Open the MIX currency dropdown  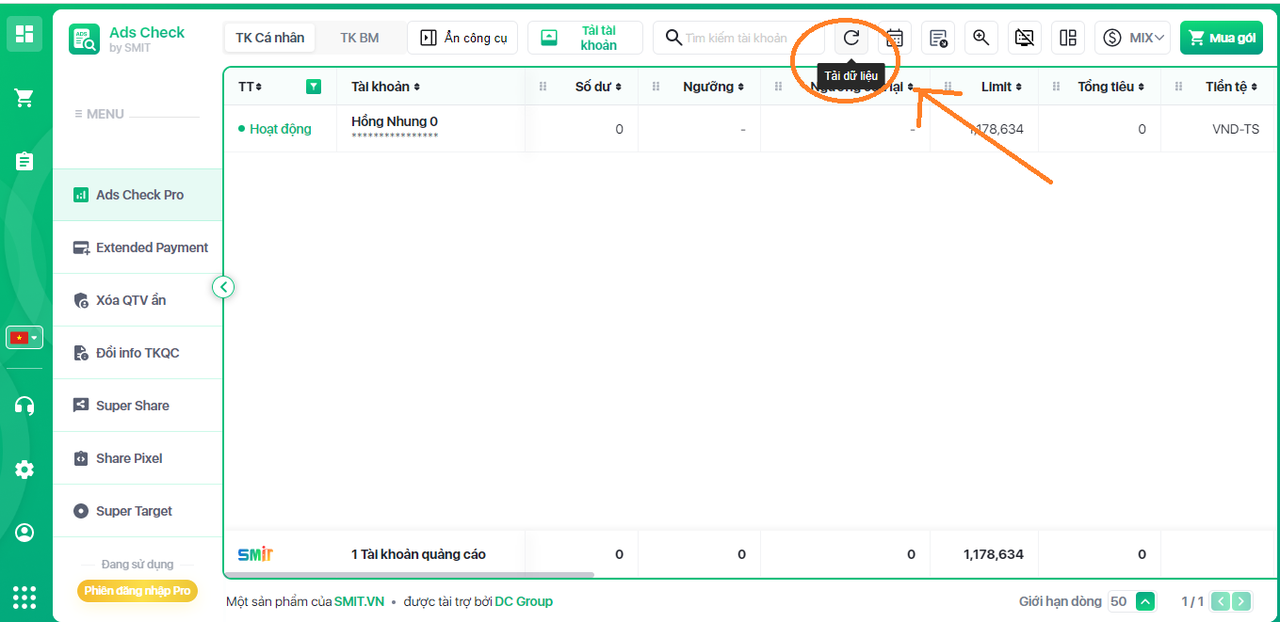point(1133,38)
